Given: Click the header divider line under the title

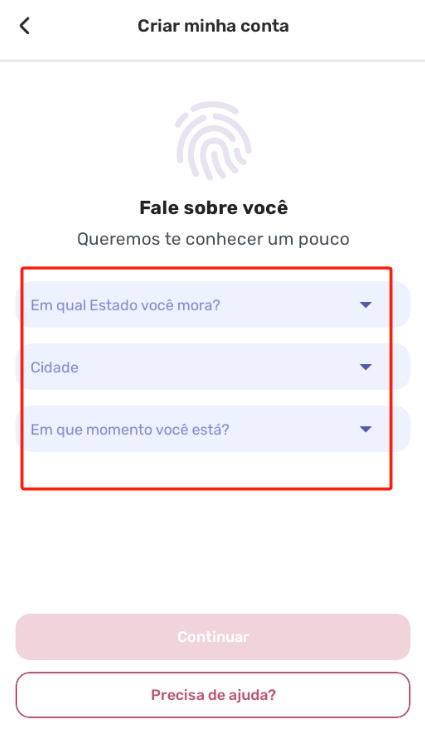Looking at the screenshot, I should pos(212,61).
